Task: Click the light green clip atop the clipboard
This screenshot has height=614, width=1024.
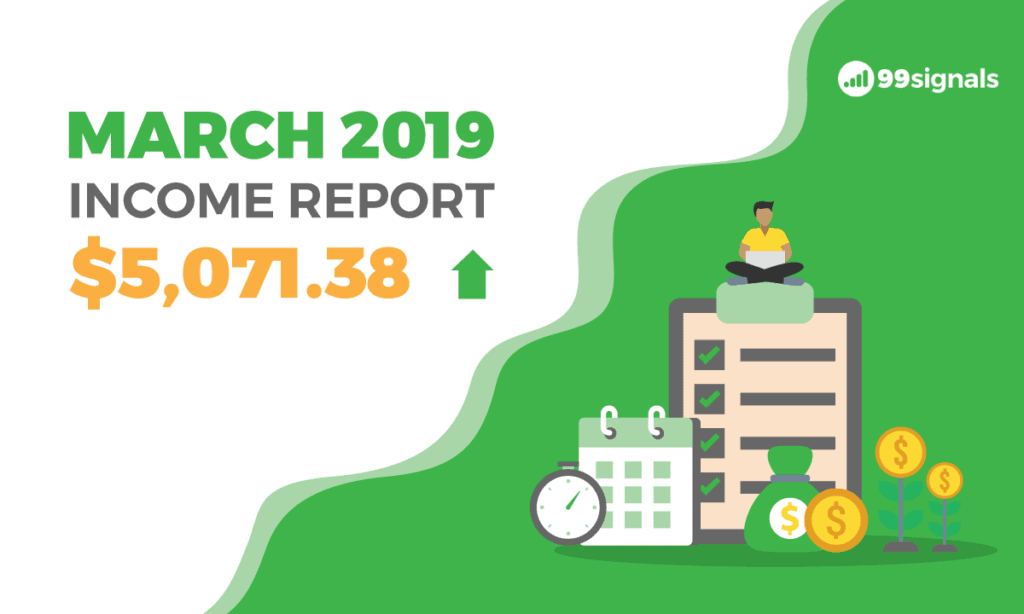Action: 765,302
